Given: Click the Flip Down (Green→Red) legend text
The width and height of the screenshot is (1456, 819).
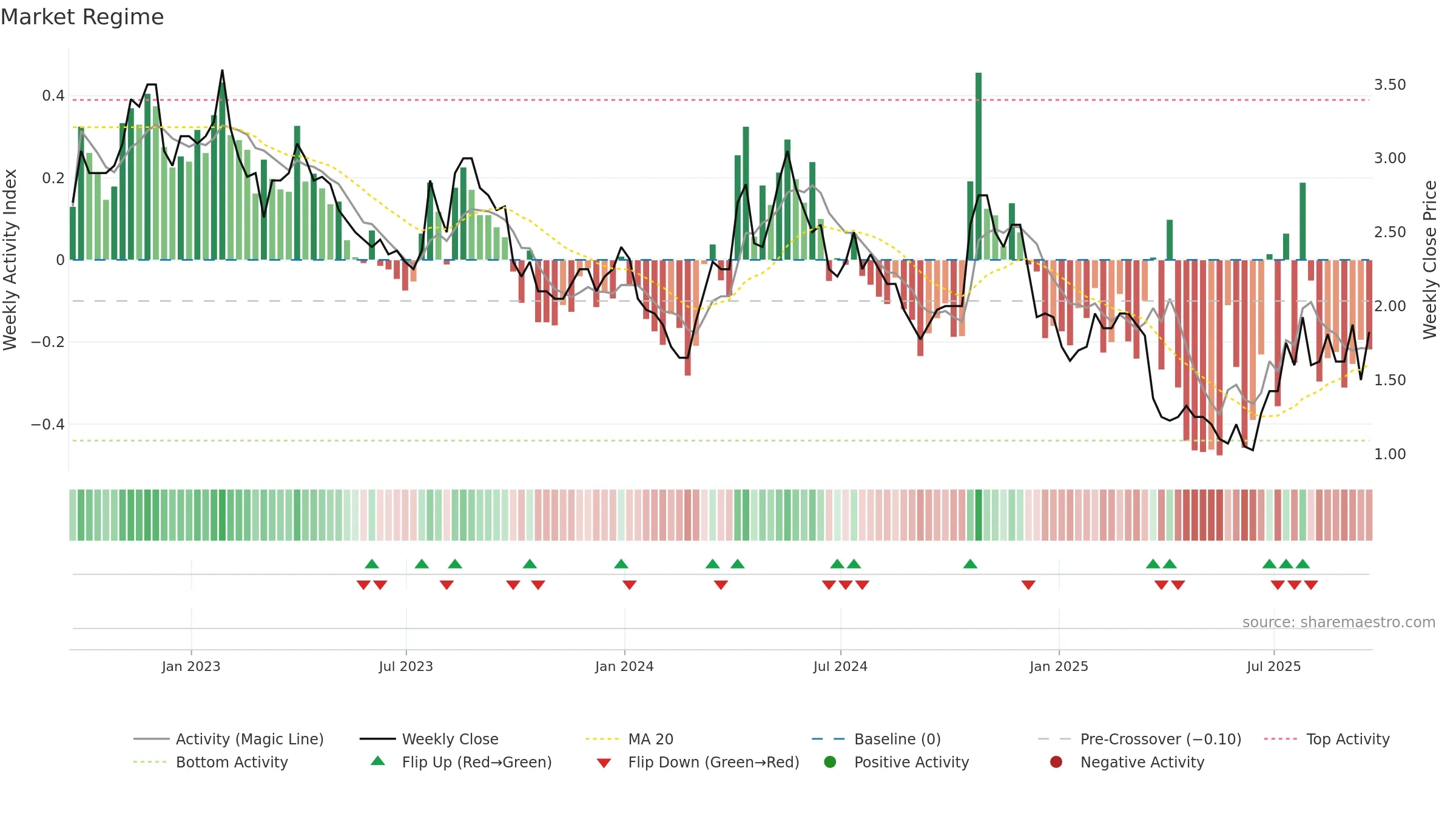Looking at the screenshot, I should [x=714, y=762].
